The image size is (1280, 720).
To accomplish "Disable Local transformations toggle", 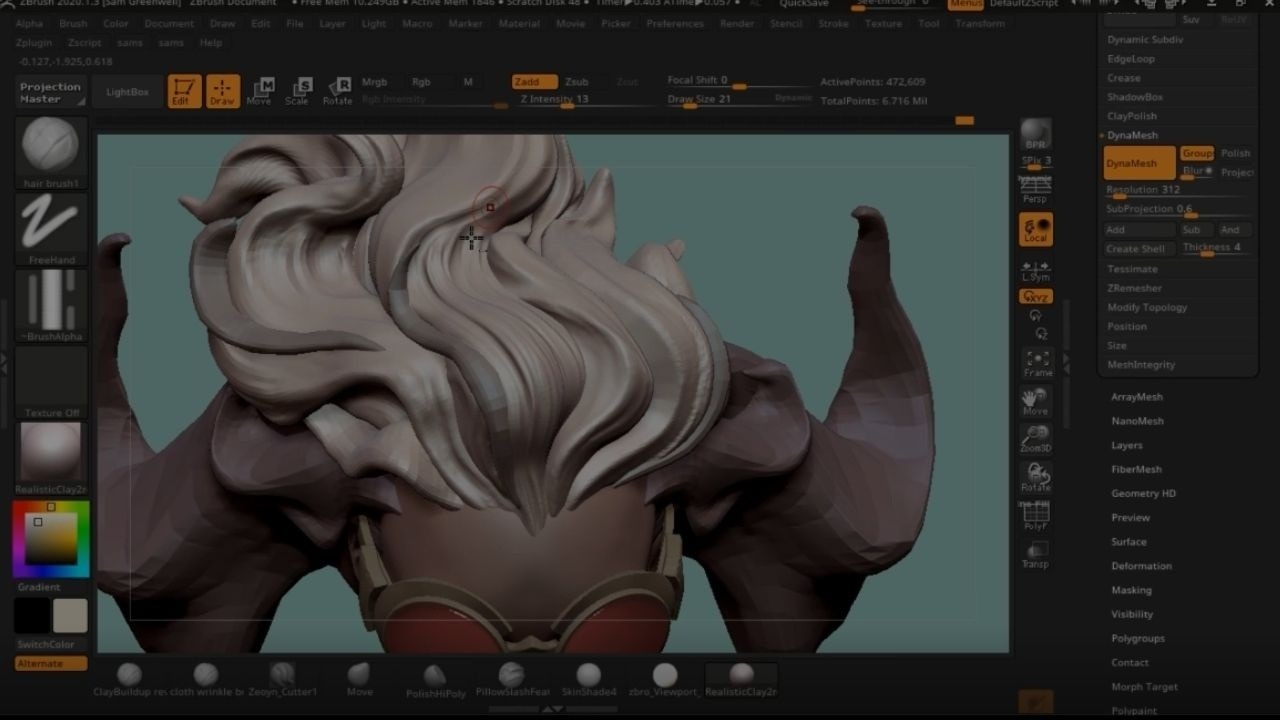I will (x=1035, y=229).
